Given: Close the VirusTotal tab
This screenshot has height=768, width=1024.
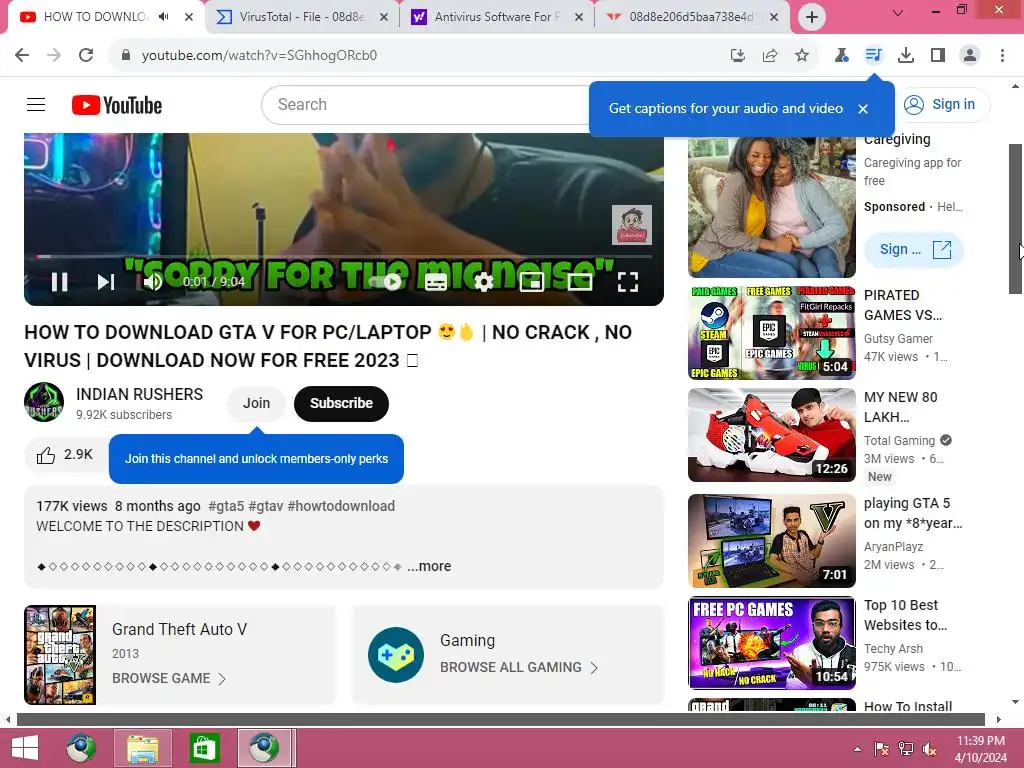Looking at the screenshot, I should (384, 17).
